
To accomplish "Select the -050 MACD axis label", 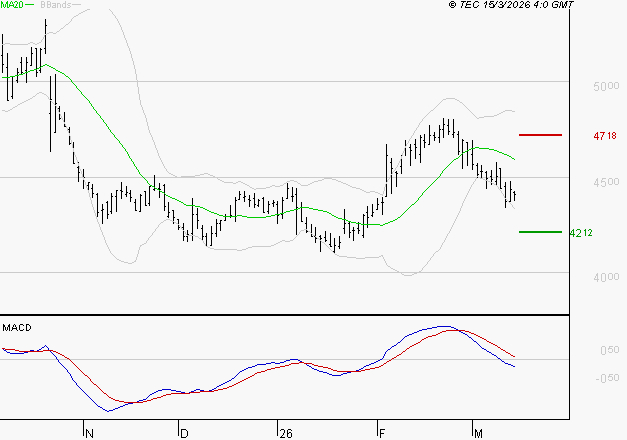I will (x=607, y=378).
